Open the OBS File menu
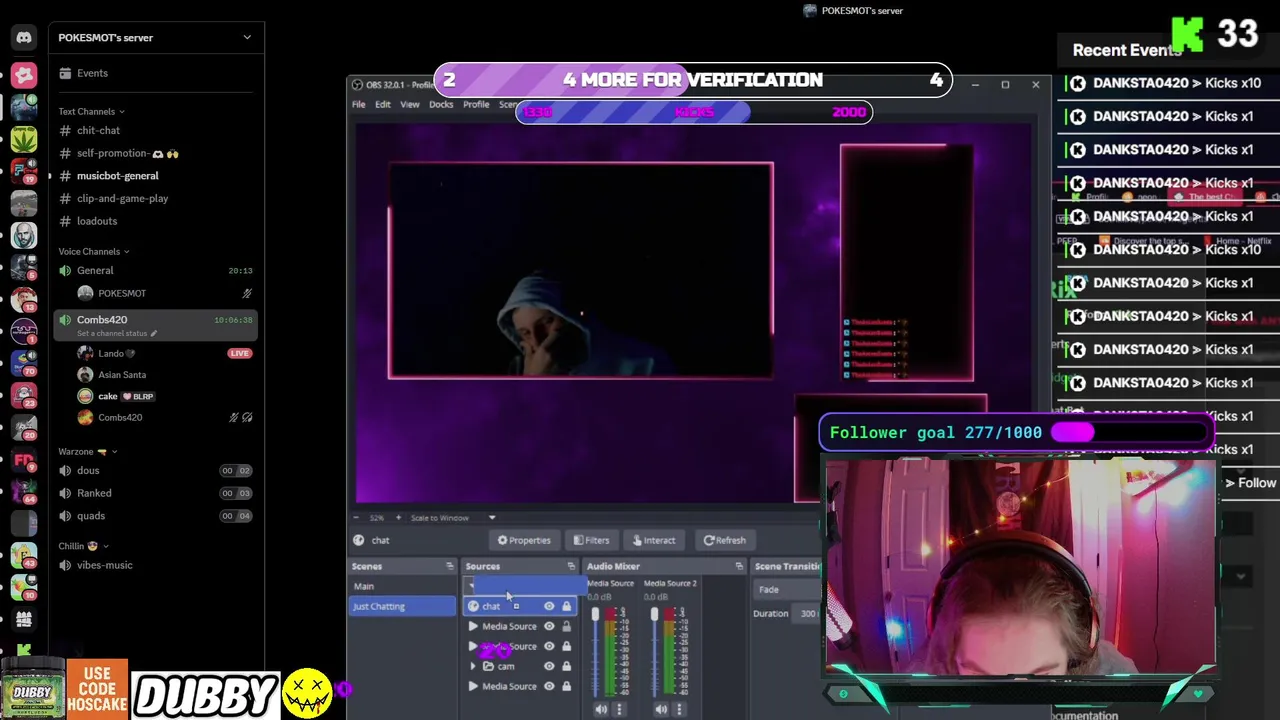Screen dimensions: 1280x720 [x=358, y=105]
